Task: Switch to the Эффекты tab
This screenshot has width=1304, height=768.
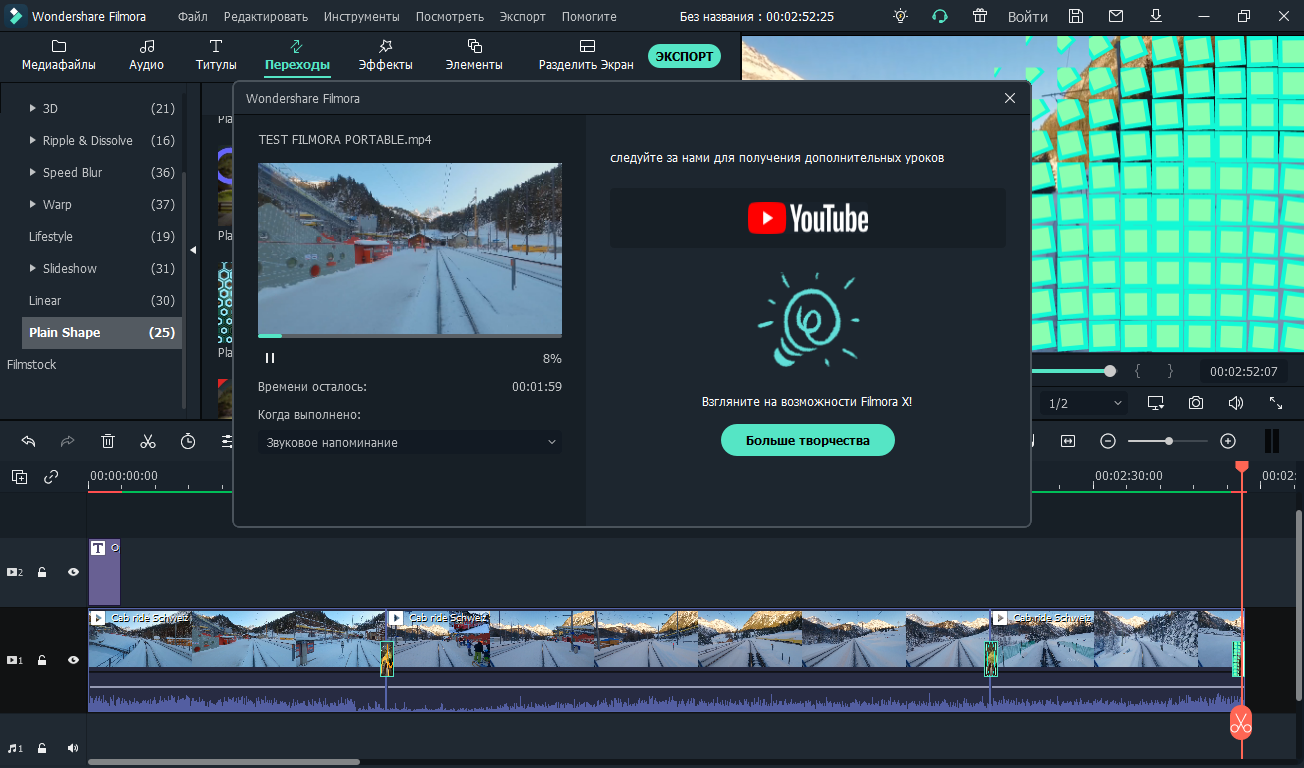Action: 386,55
